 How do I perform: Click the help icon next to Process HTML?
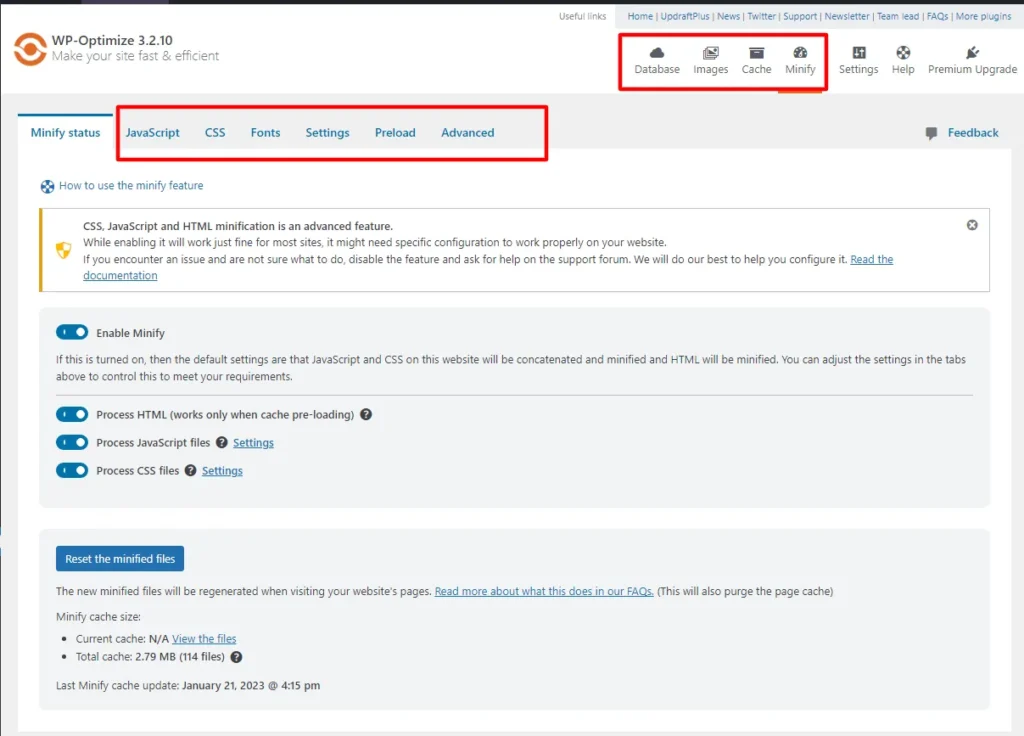tap(366, 414)
